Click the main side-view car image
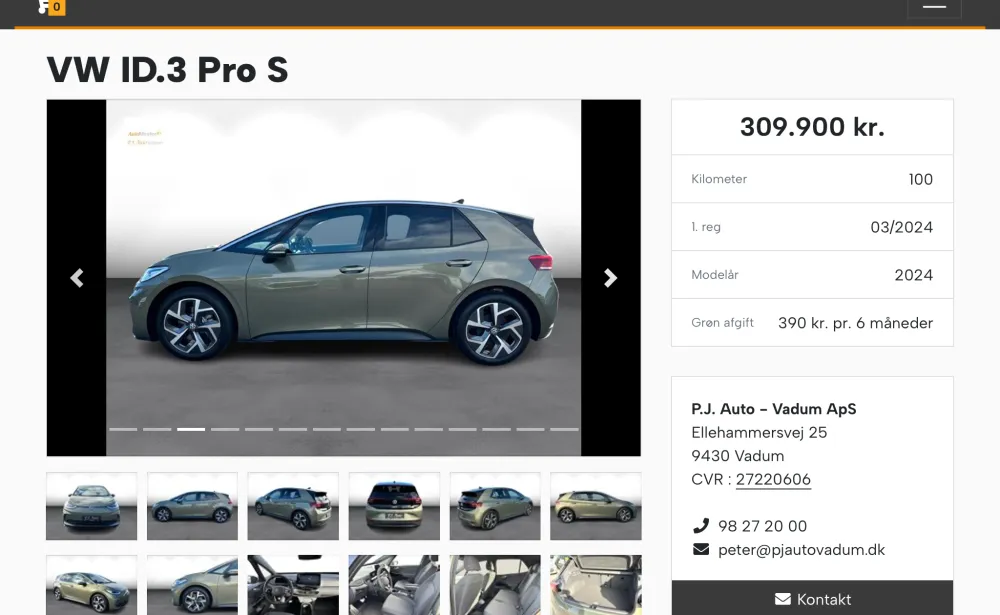Image resolution: width=1000 pixels, height=615 pixels. [344, 278]
